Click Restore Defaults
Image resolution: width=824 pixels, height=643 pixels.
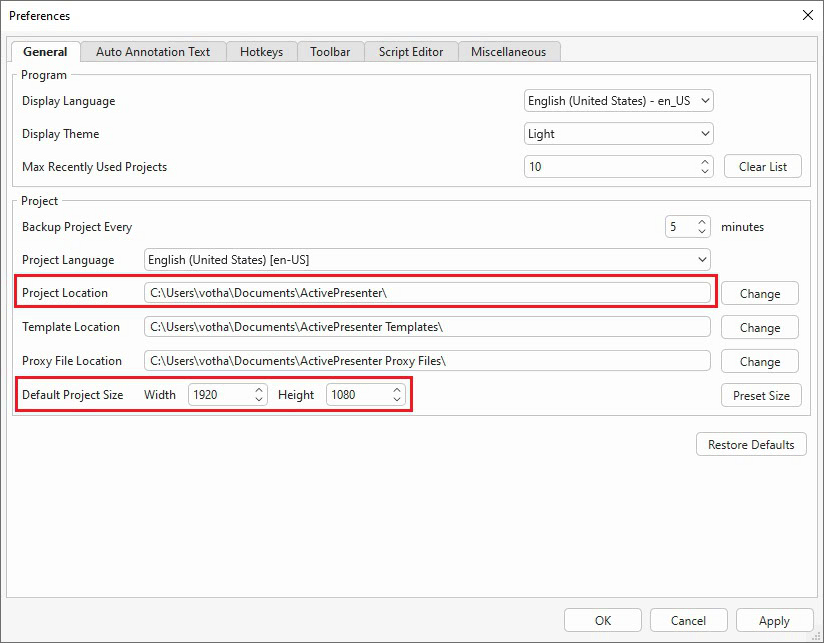751,444
